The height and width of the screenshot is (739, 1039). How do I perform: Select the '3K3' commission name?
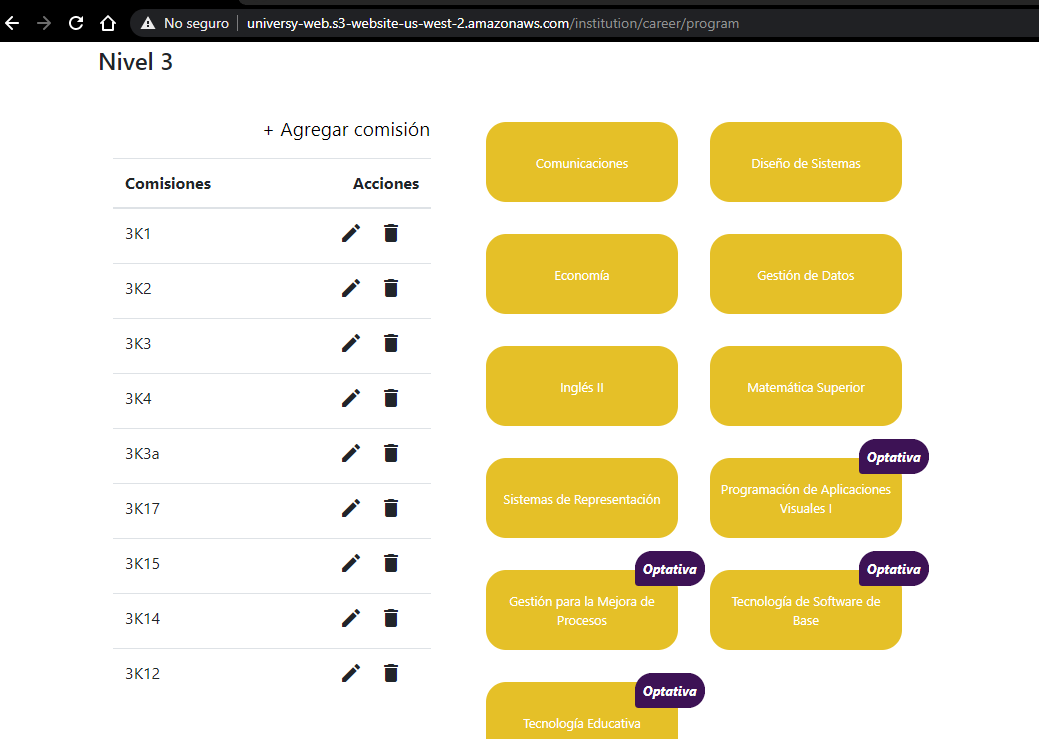pos(138,343)
